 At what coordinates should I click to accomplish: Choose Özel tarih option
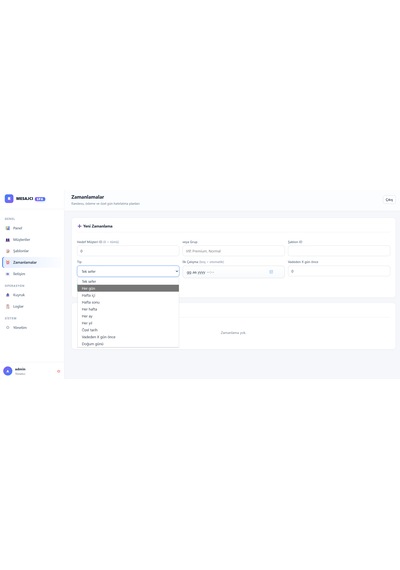pos(128,330)
